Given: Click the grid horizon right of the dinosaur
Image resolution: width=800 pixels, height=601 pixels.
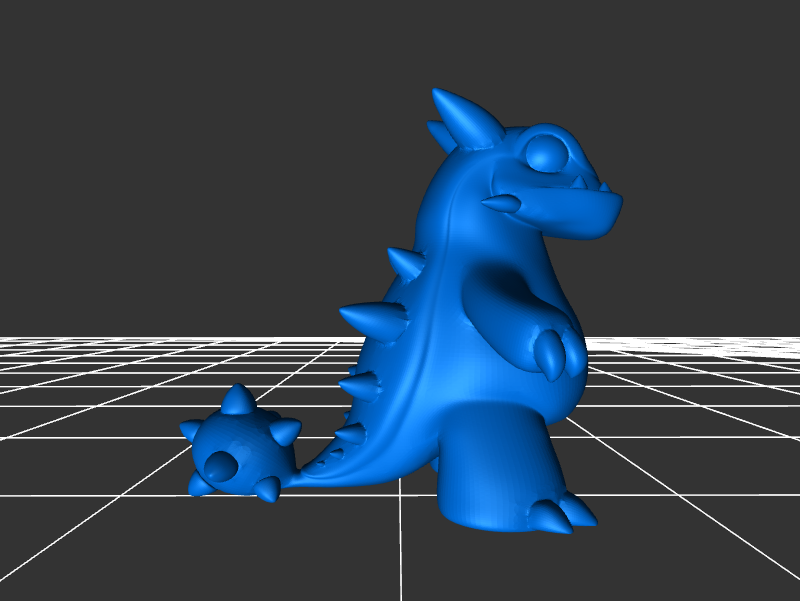Looking at the screenshot, I should tap(700, 345).
